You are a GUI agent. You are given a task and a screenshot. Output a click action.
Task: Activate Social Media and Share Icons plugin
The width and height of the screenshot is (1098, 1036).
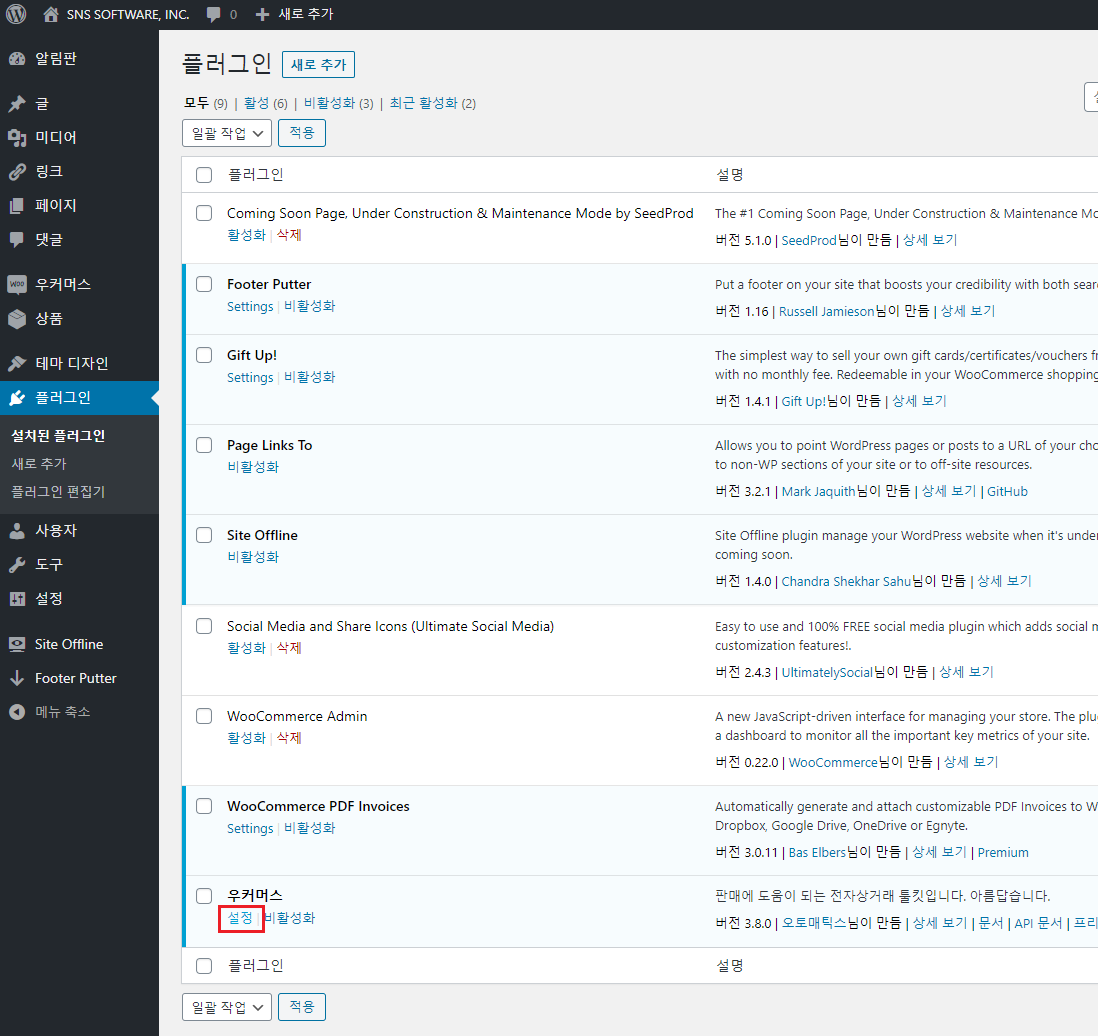(x=246, y=648)
